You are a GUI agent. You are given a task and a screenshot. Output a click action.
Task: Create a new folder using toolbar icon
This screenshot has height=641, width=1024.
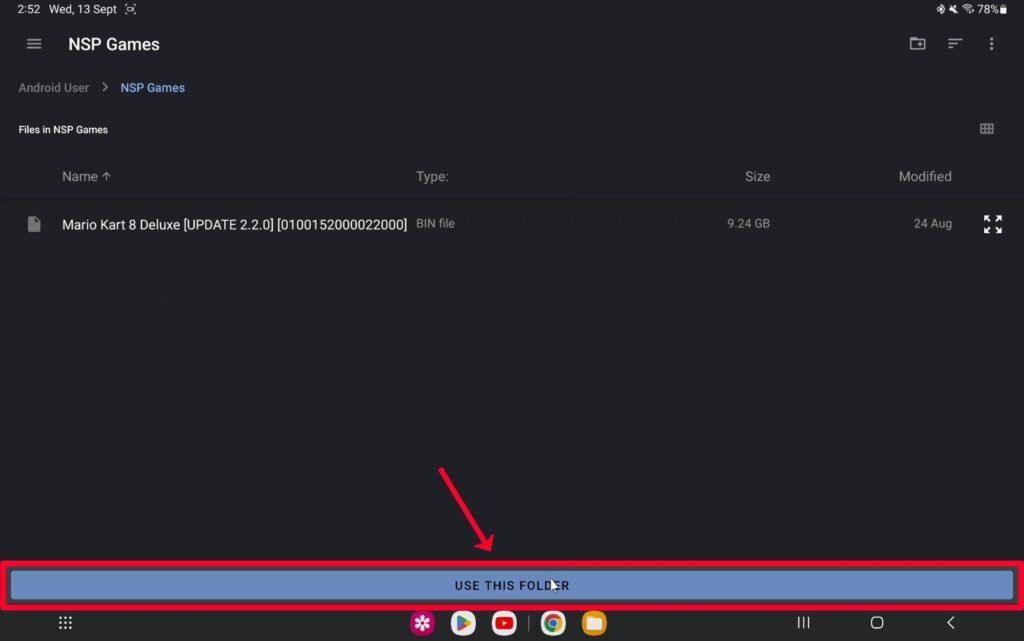[917, 44]
